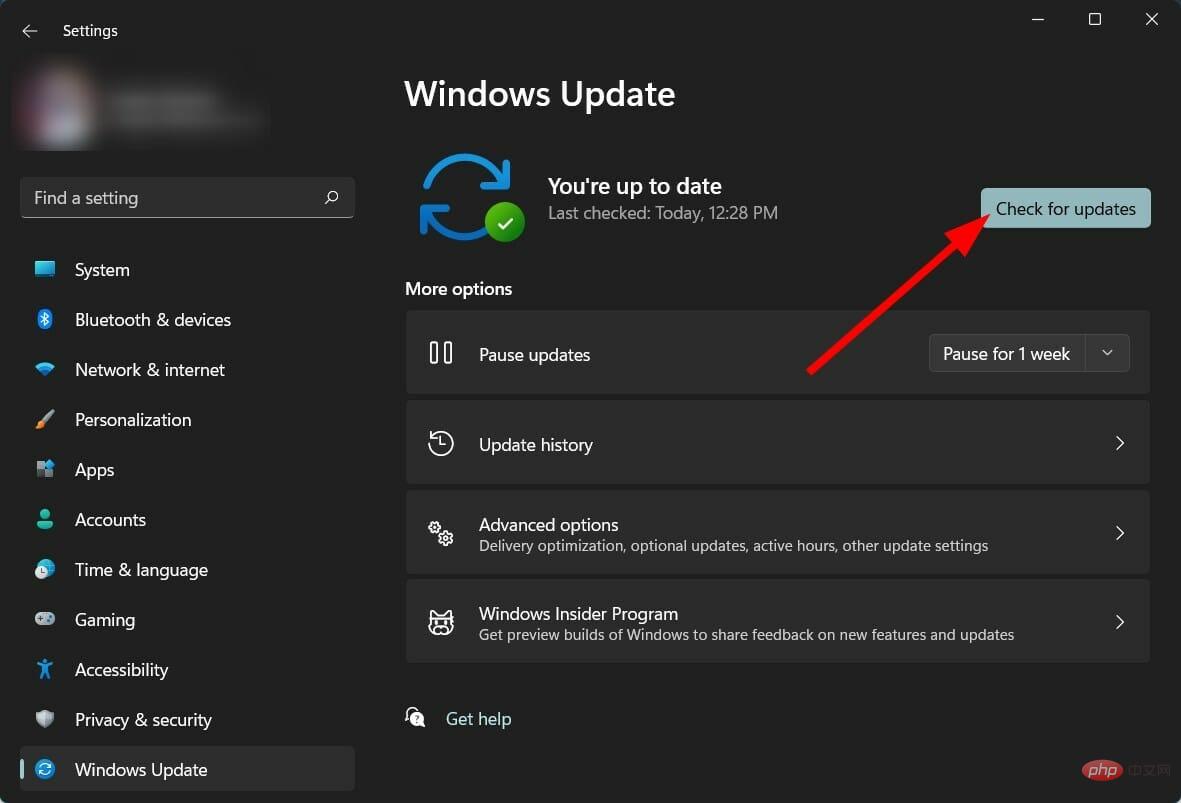
Task: Click the Windows Insider Program cat icon
Action: coord(440,623)
